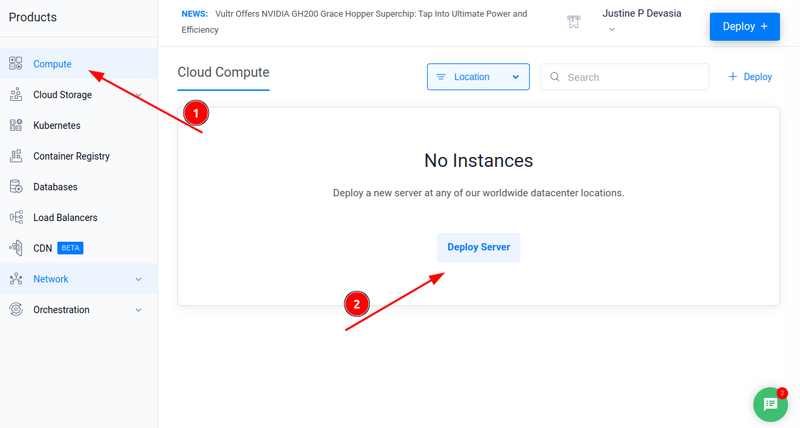Select Container Registry in the sidebar
This screenshot has height=428, width=800.
coord(79,156)
